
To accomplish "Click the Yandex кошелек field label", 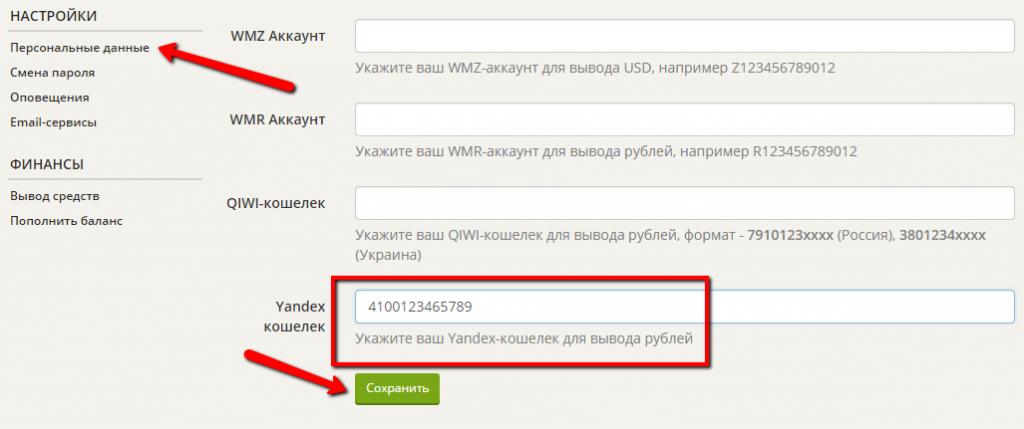I will coord(294,317).
